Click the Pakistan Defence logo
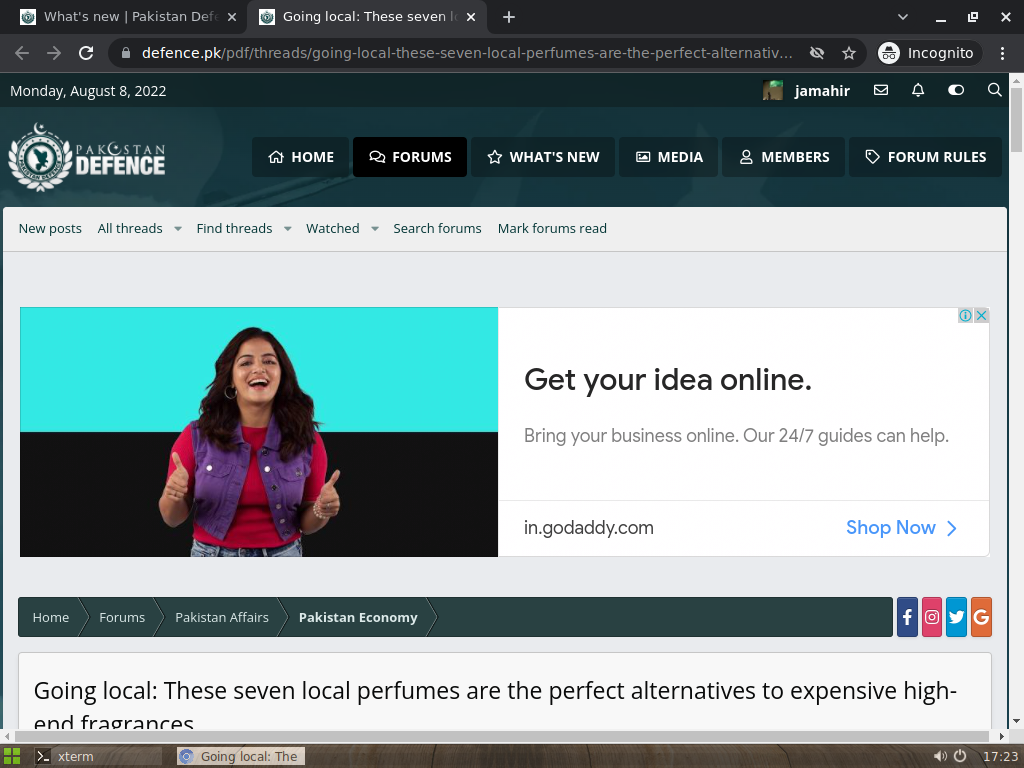Image resolution: width=1024 pixels, height=768 pixels. pyautogui.click(x=86, y=157)
